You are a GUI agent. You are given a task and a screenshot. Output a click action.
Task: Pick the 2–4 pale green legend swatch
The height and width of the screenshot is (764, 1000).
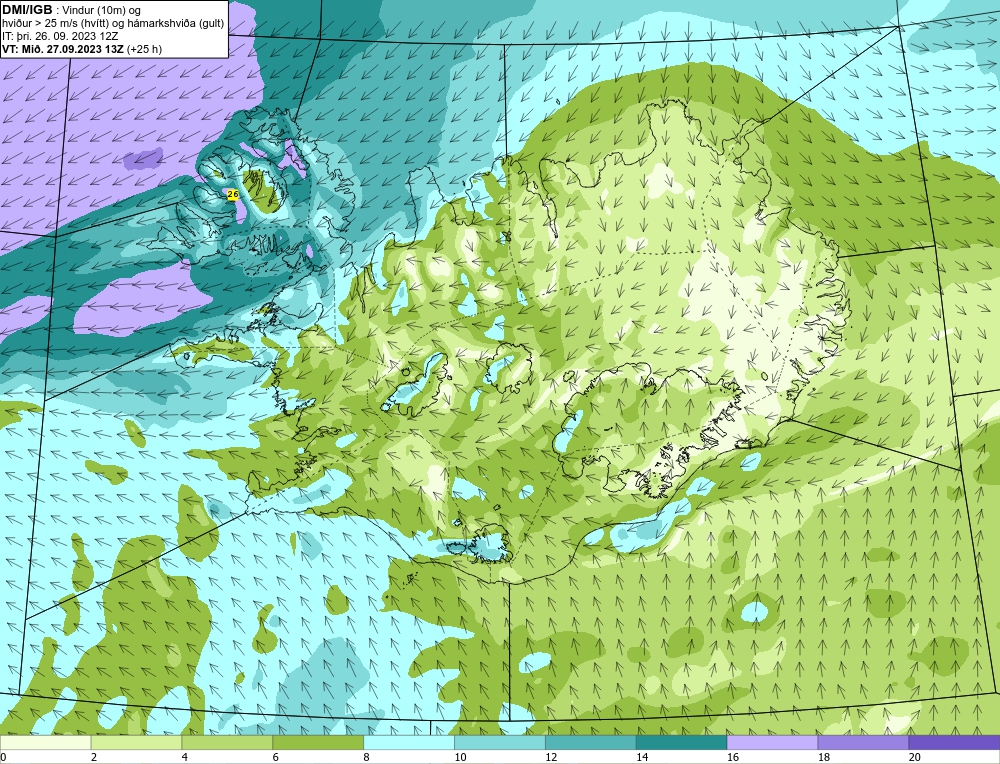click(136, 742)
